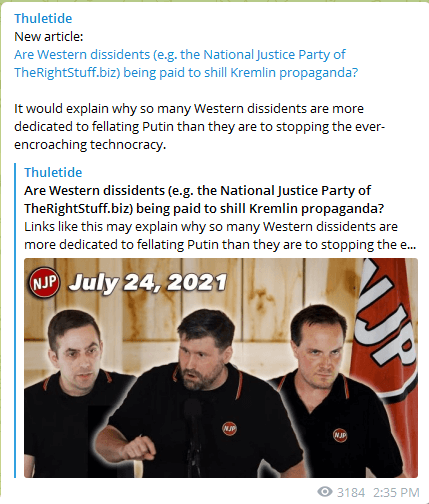Image resolution: width=429 pixels, height=504 pixels.
Task: Click the NJP pin on center shirt
Action: [x=229, y=428]
